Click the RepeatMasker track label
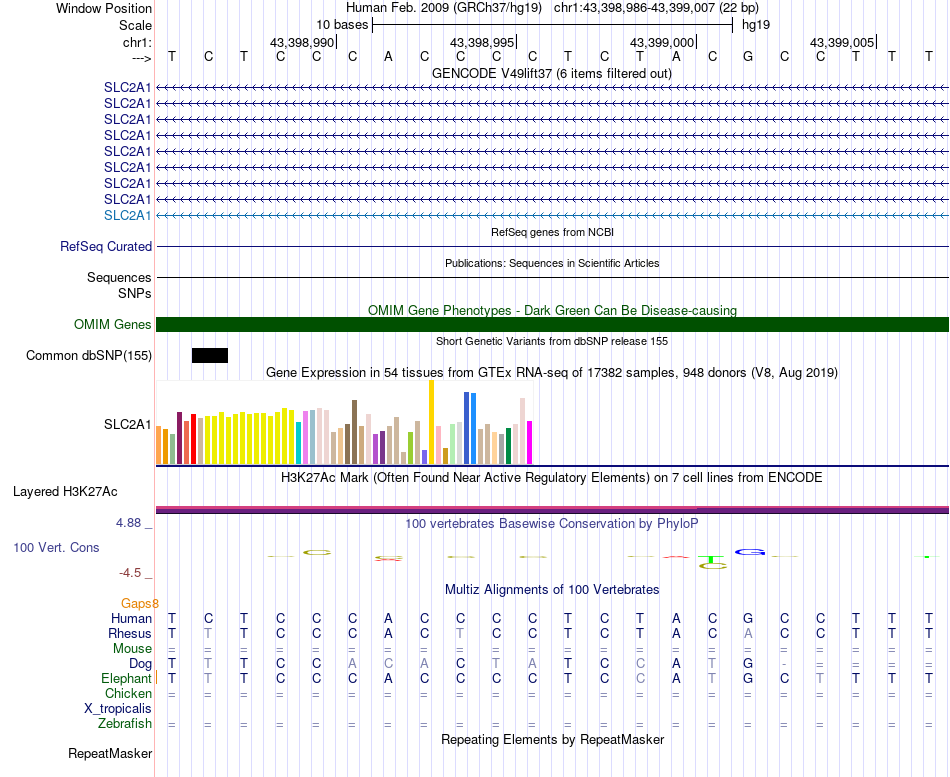Screen dimensions: 950x777 [x=110, y=753]
